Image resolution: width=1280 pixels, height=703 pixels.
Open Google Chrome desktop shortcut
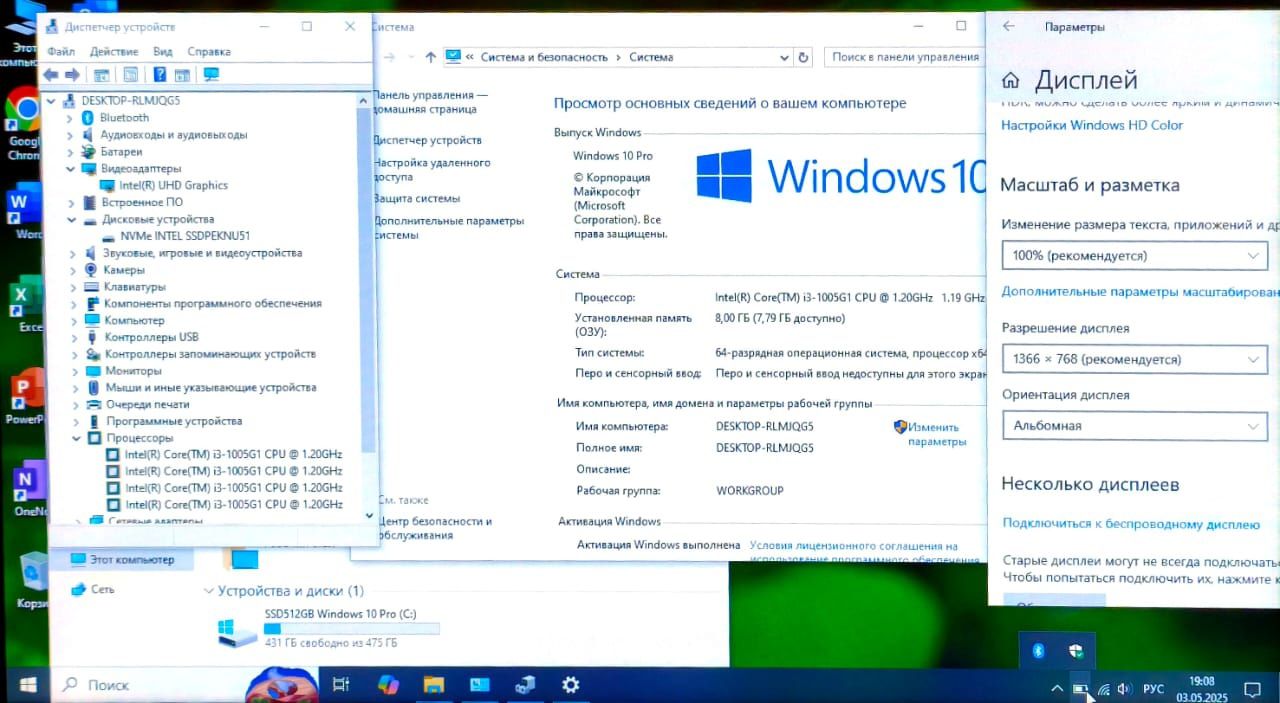click(23, 124)
